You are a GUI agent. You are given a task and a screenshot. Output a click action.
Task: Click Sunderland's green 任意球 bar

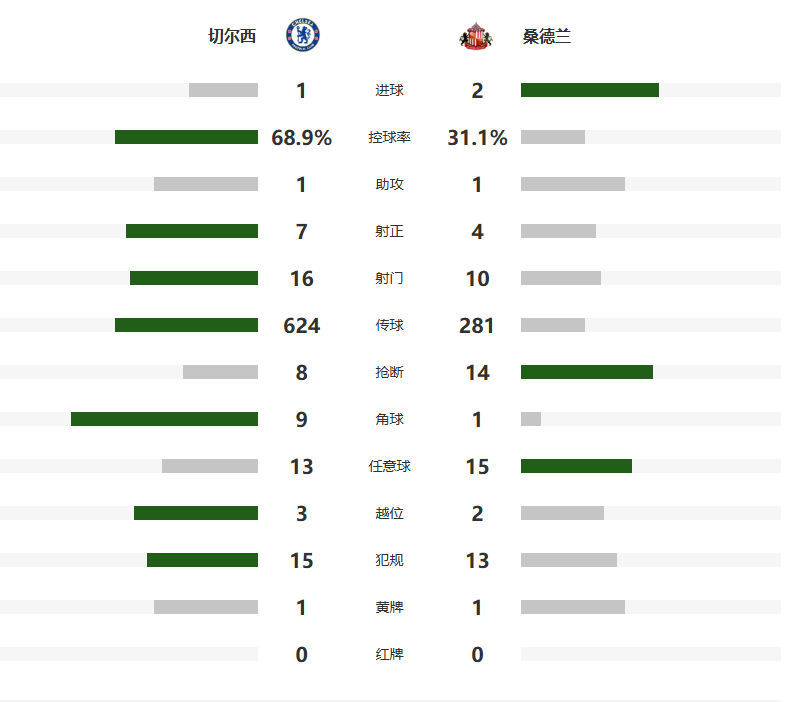[x=576, y=465]
